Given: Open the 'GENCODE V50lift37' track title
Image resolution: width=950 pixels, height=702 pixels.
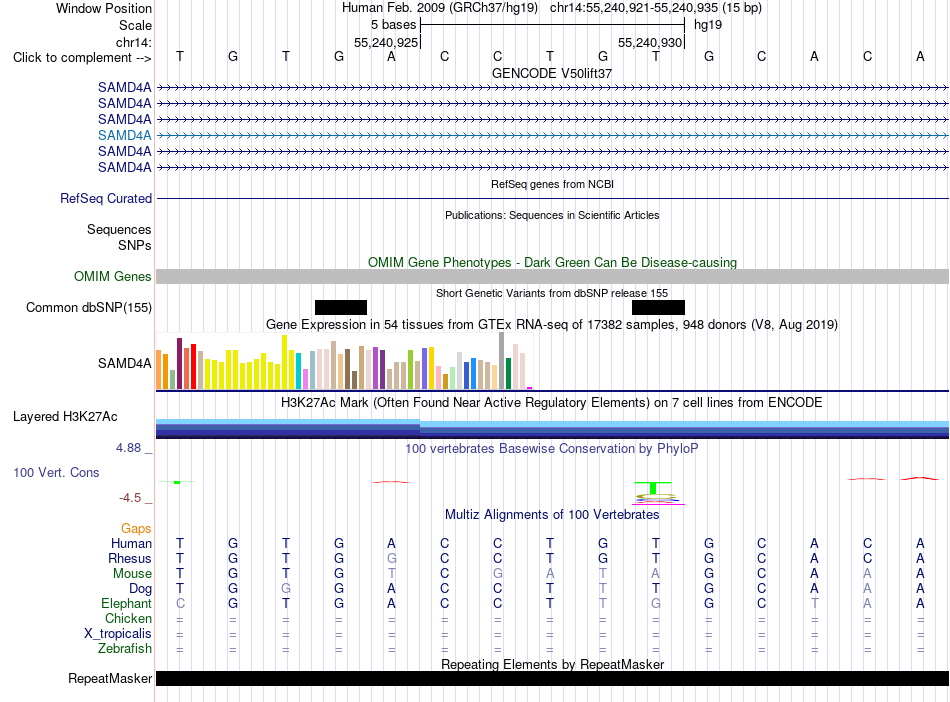Looking at the screenshot, I should 552,73.
